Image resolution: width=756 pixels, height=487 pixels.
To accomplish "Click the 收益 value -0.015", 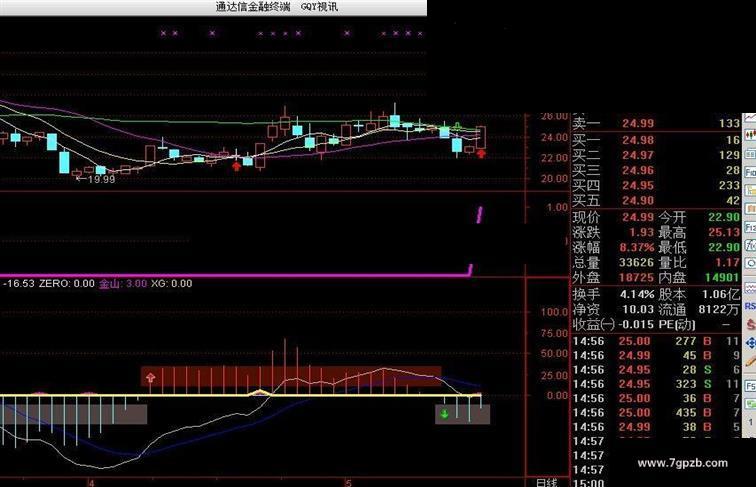I will click(636, 325).
